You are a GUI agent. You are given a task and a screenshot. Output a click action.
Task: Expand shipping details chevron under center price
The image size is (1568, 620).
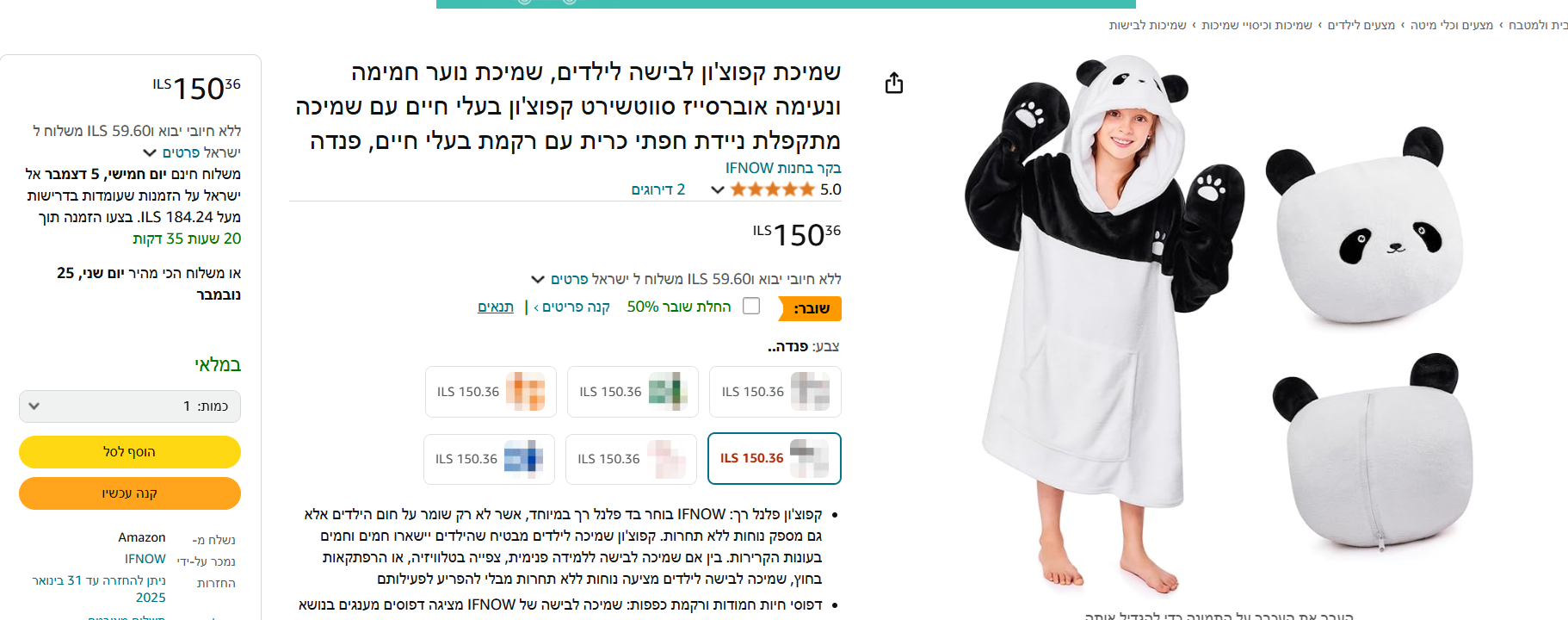[x=538, y=279]
